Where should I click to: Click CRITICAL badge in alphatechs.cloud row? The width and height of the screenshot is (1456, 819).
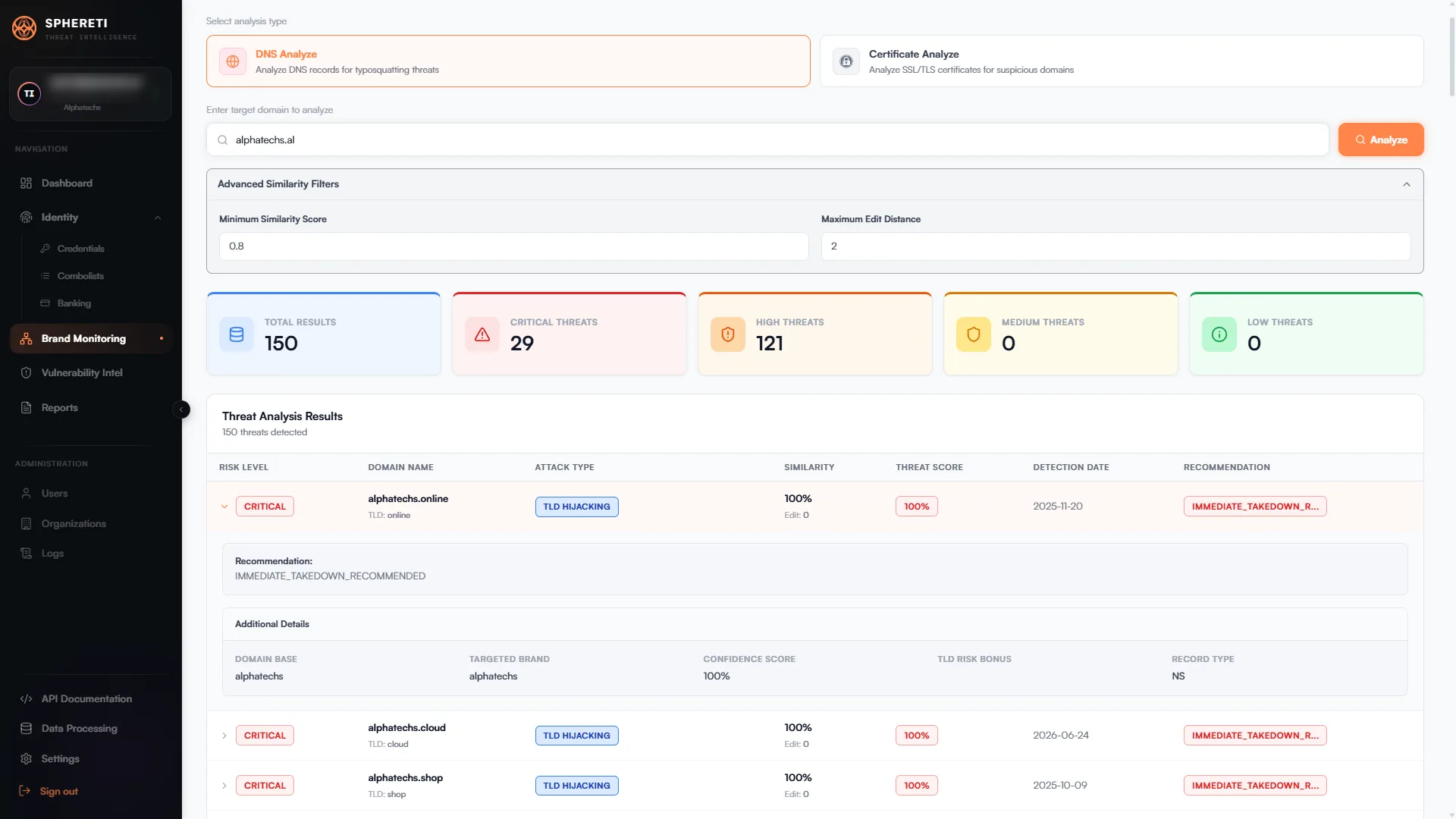[265, 736]
